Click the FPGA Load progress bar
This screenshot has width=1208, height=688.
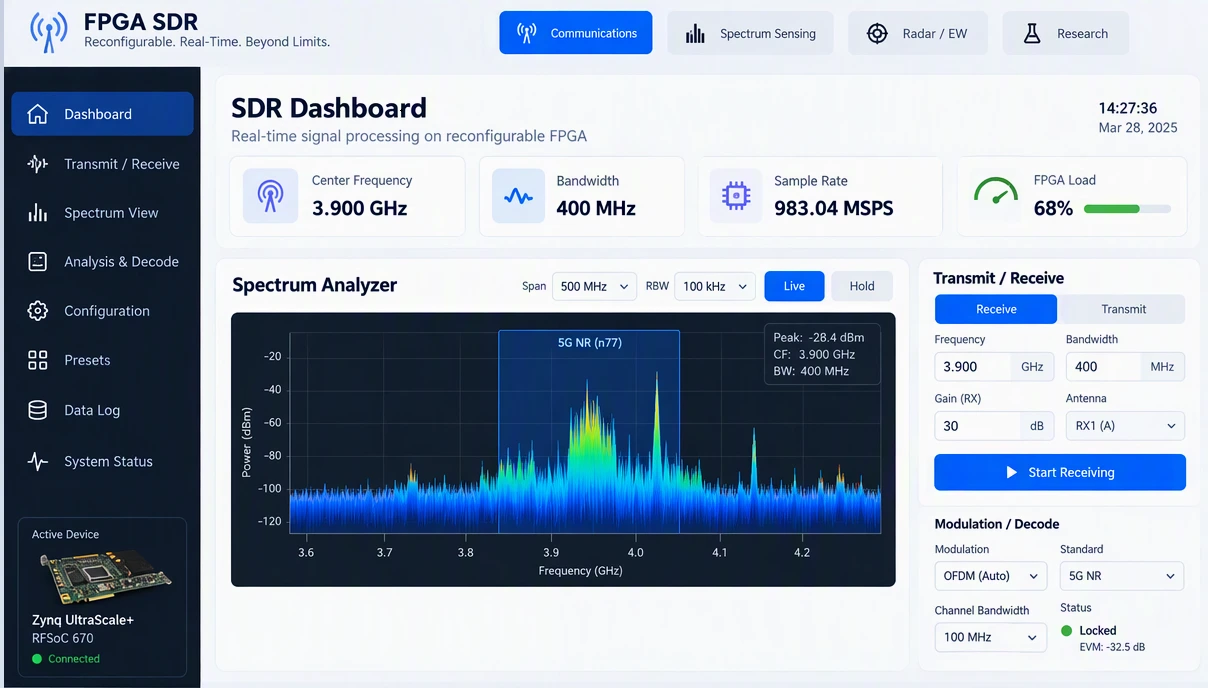pyautogui.click(x=1127, y=209)
